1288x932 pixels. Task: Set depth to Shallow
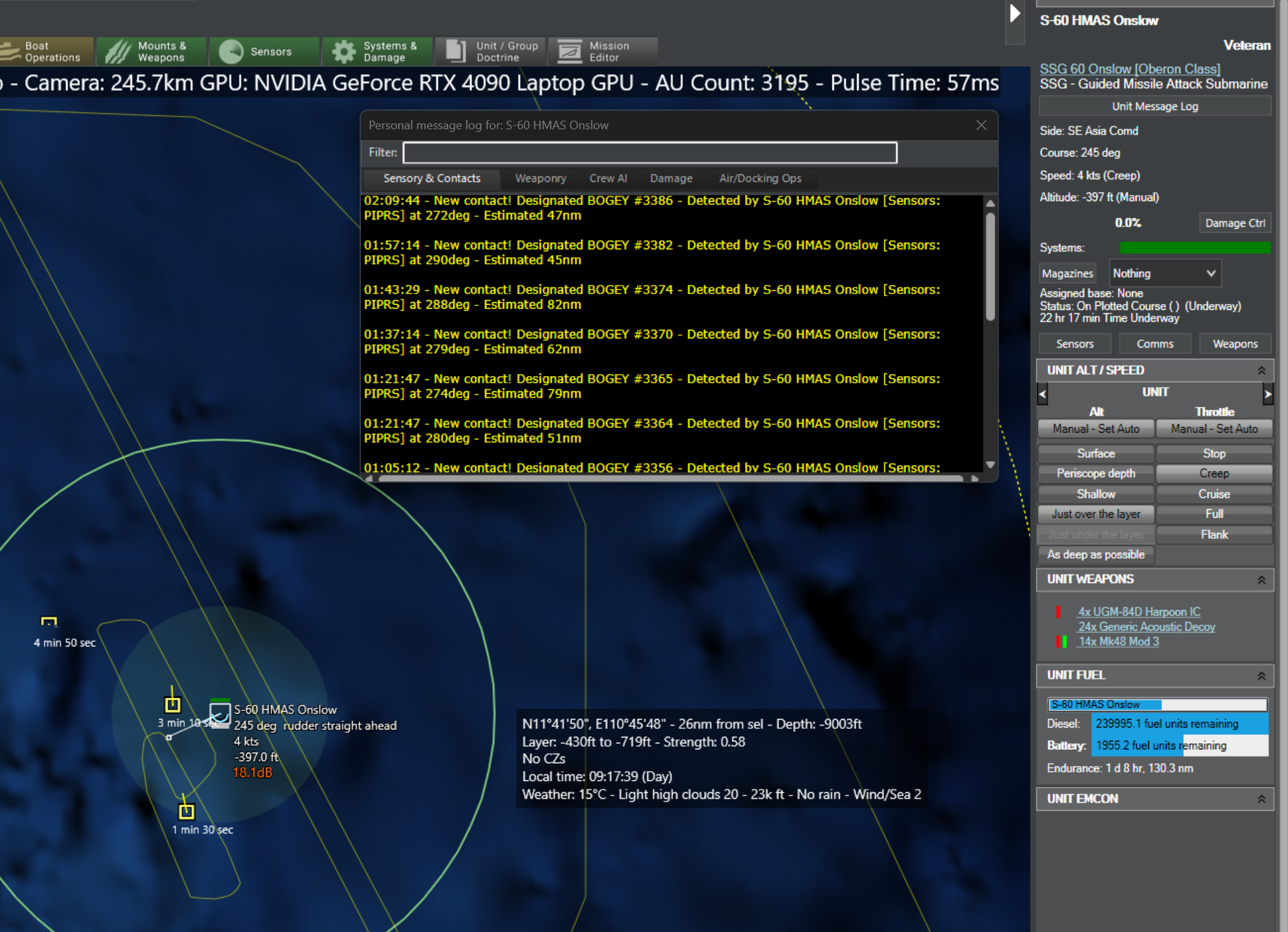point(1095,493)
